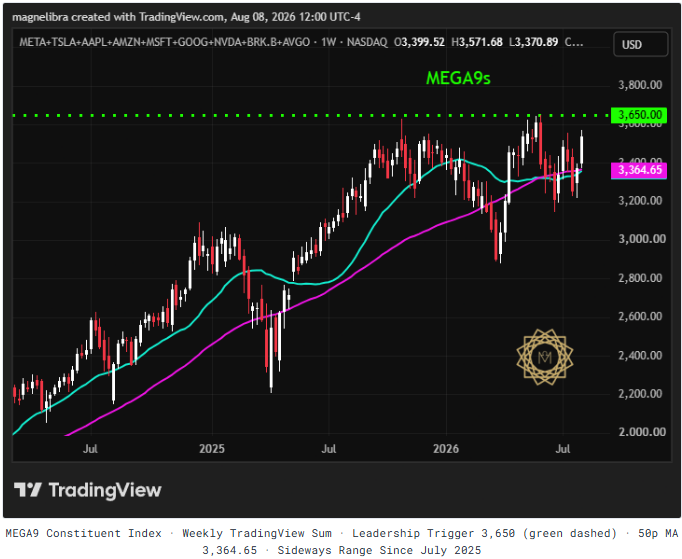Click the 3,800.00 price axis label
This screenshot has height=559, width=682.
tap(640, 85)
